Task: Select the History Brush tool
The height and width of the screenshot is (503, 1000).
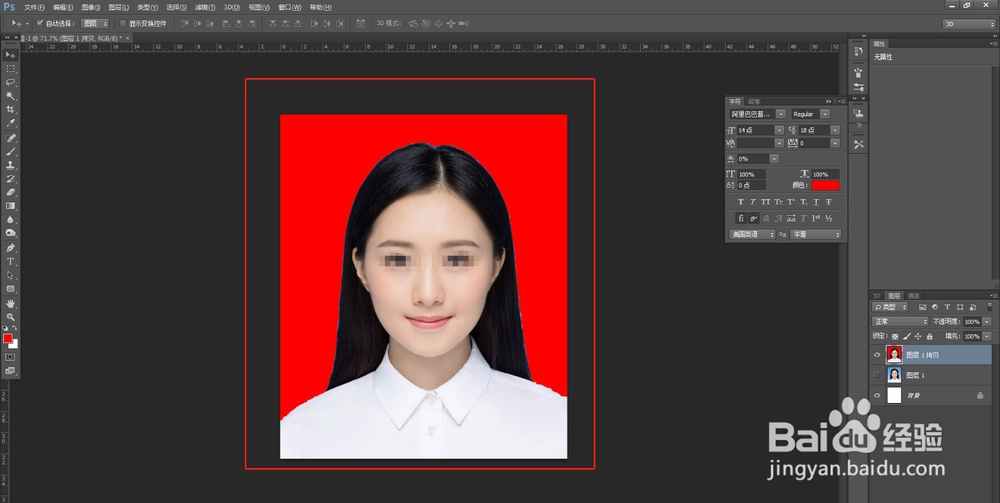Action: 10,179
